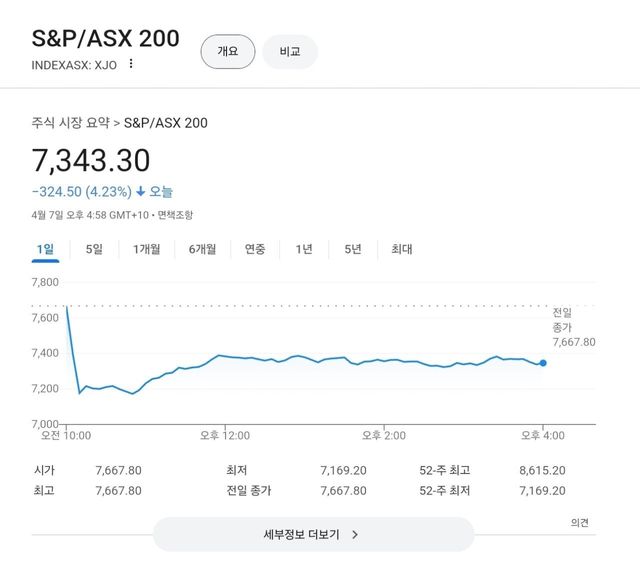Screen dimensions: 640x567
Task: Switch the chart to 1개월
Action: click(146, 249)
